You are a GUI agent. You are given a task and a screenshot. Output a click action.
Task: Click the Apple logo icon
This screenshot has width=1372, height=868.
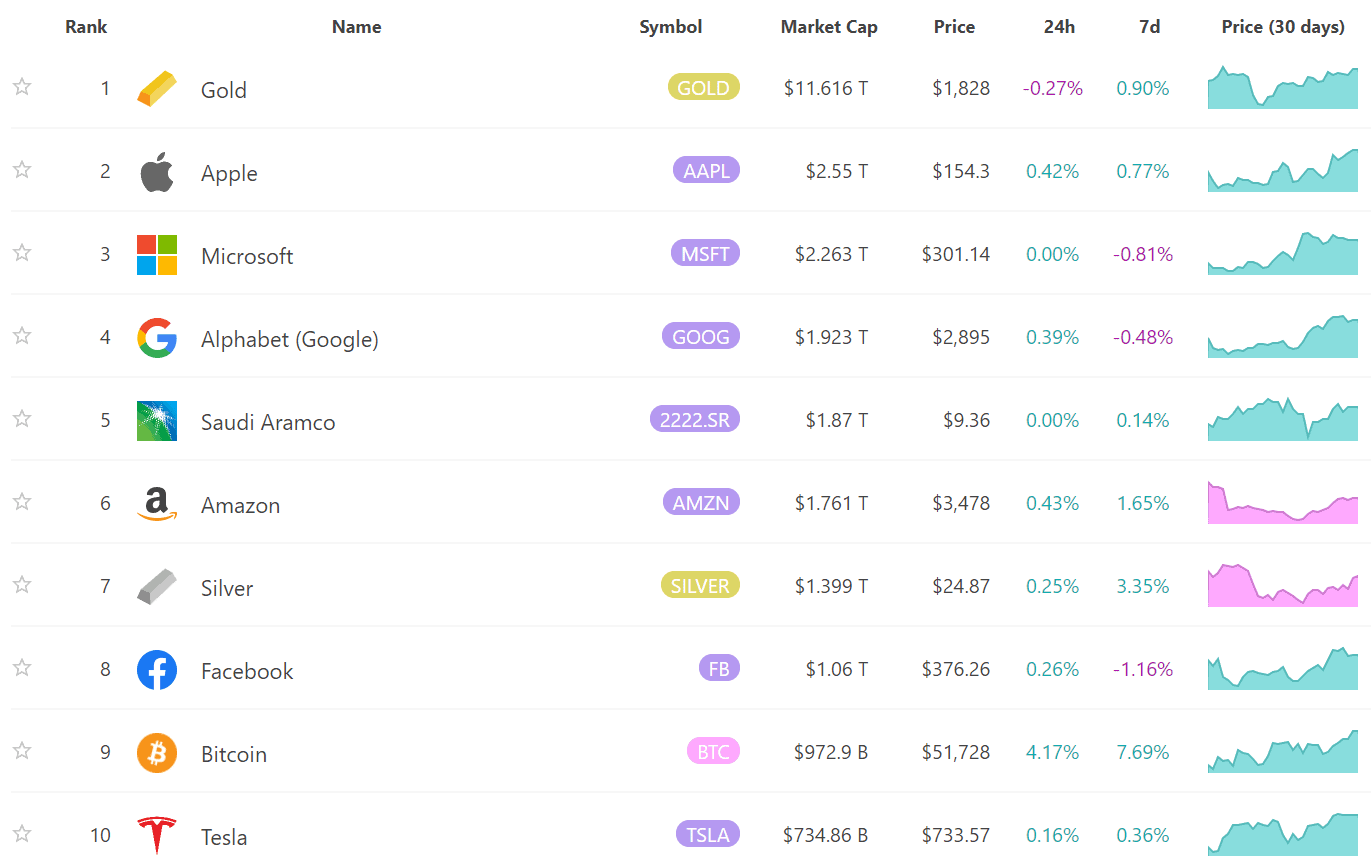pos(157,172)
